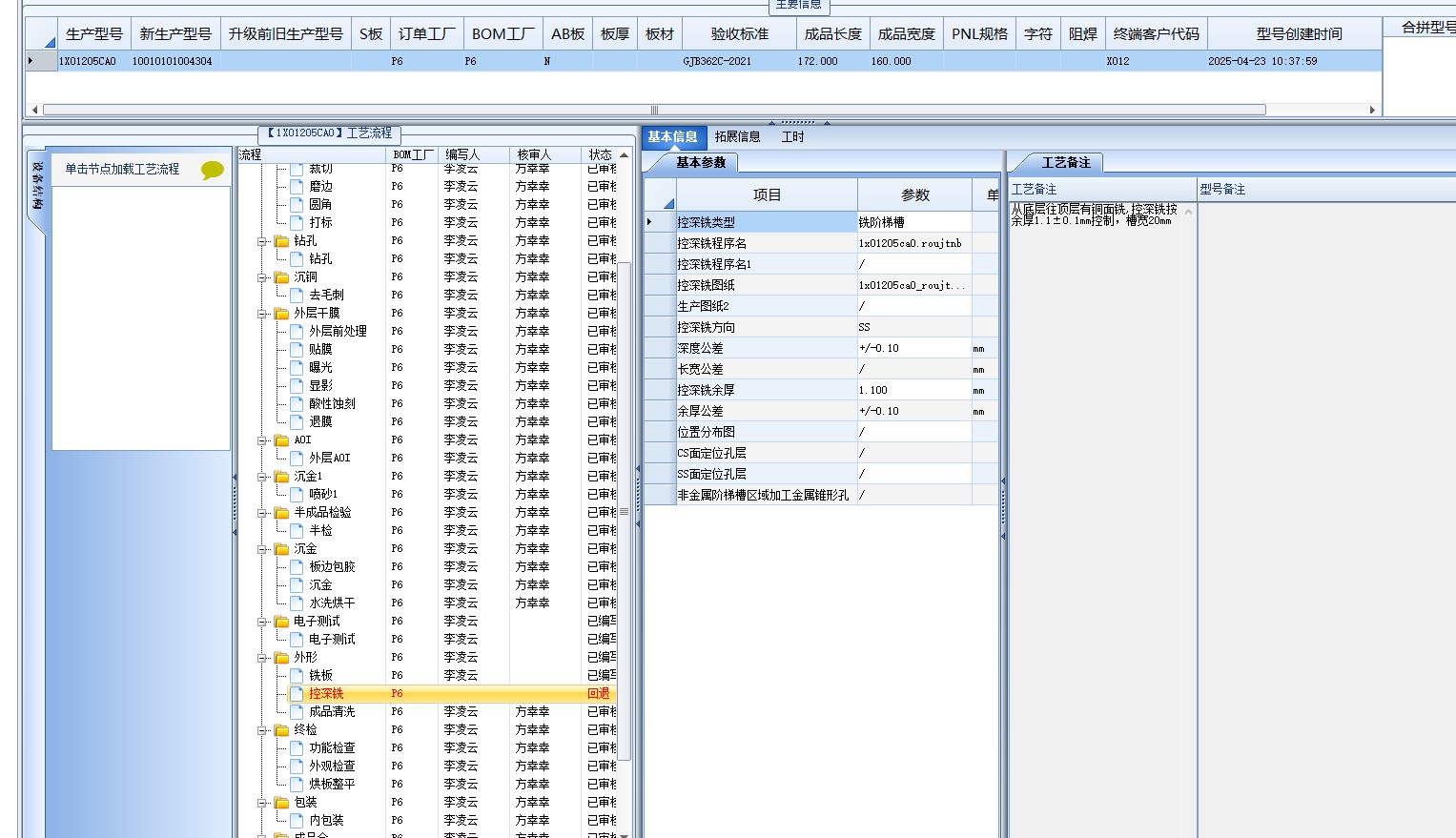
Task: Click the folder icon beside 半成品检验
Action: (281, 513)
